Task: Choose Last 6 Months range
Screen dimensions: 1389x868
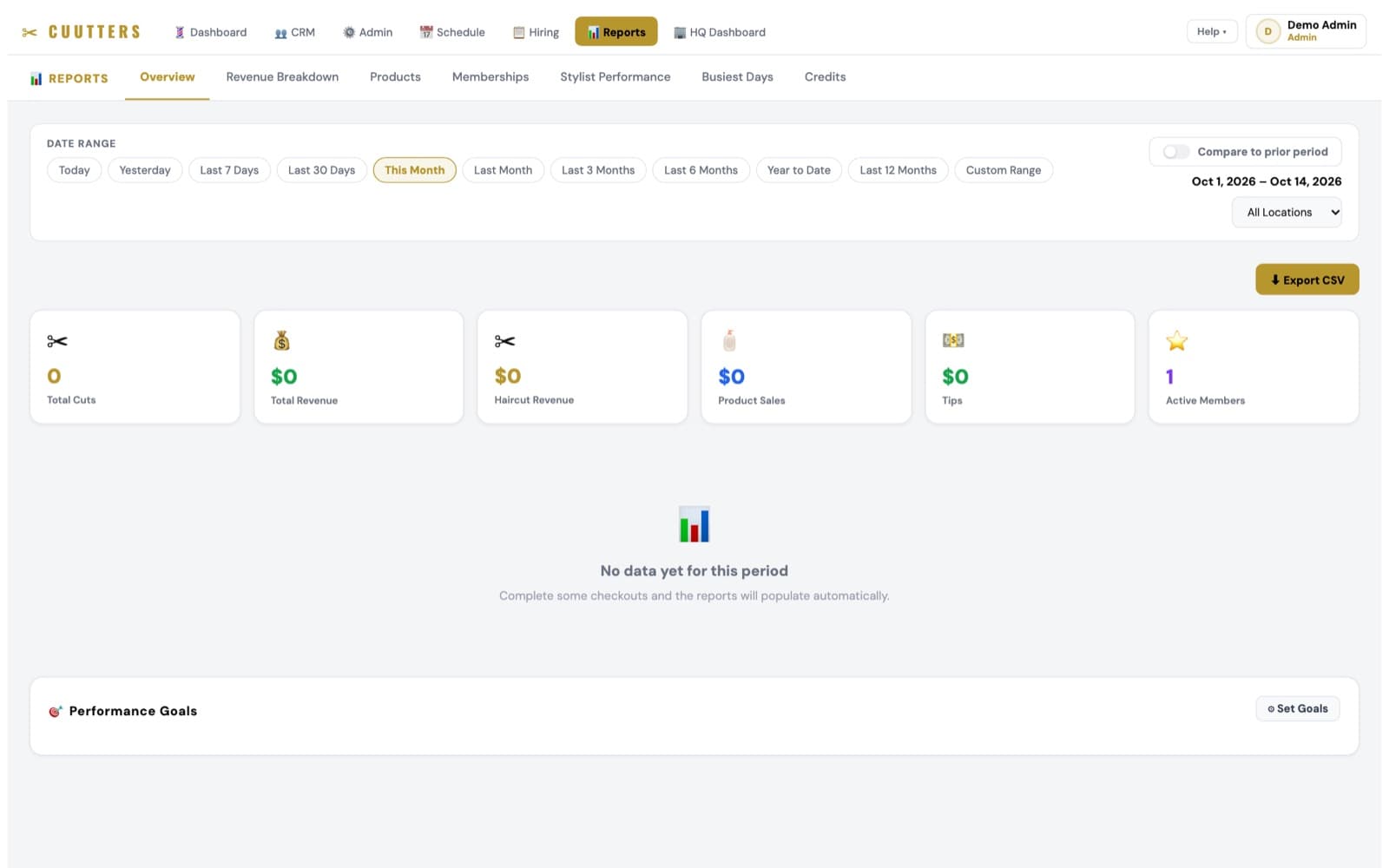Action: click(701, 170)
